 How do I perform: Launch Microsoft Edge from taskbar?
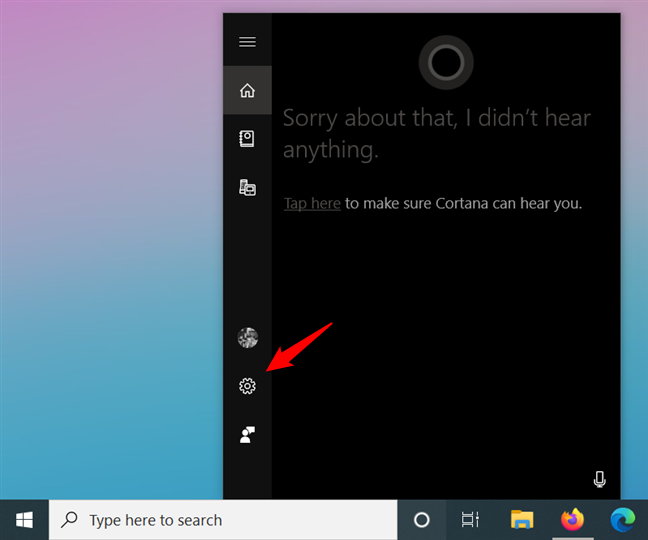pyautogui.click(x=623, y=519)
